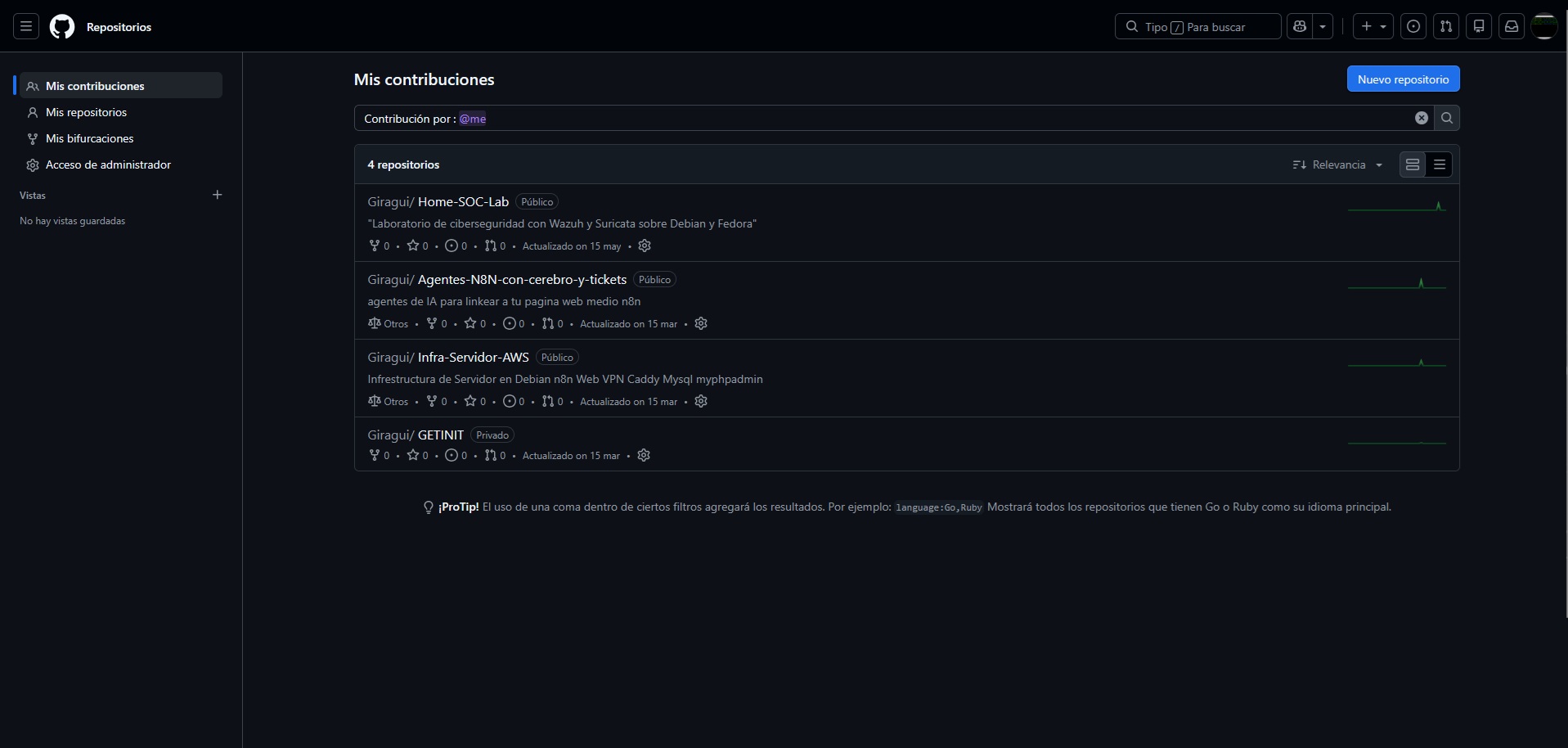This screenshot has height=748, width=1568.
Task: Switch to compact list view
Action: (1440, 164)
